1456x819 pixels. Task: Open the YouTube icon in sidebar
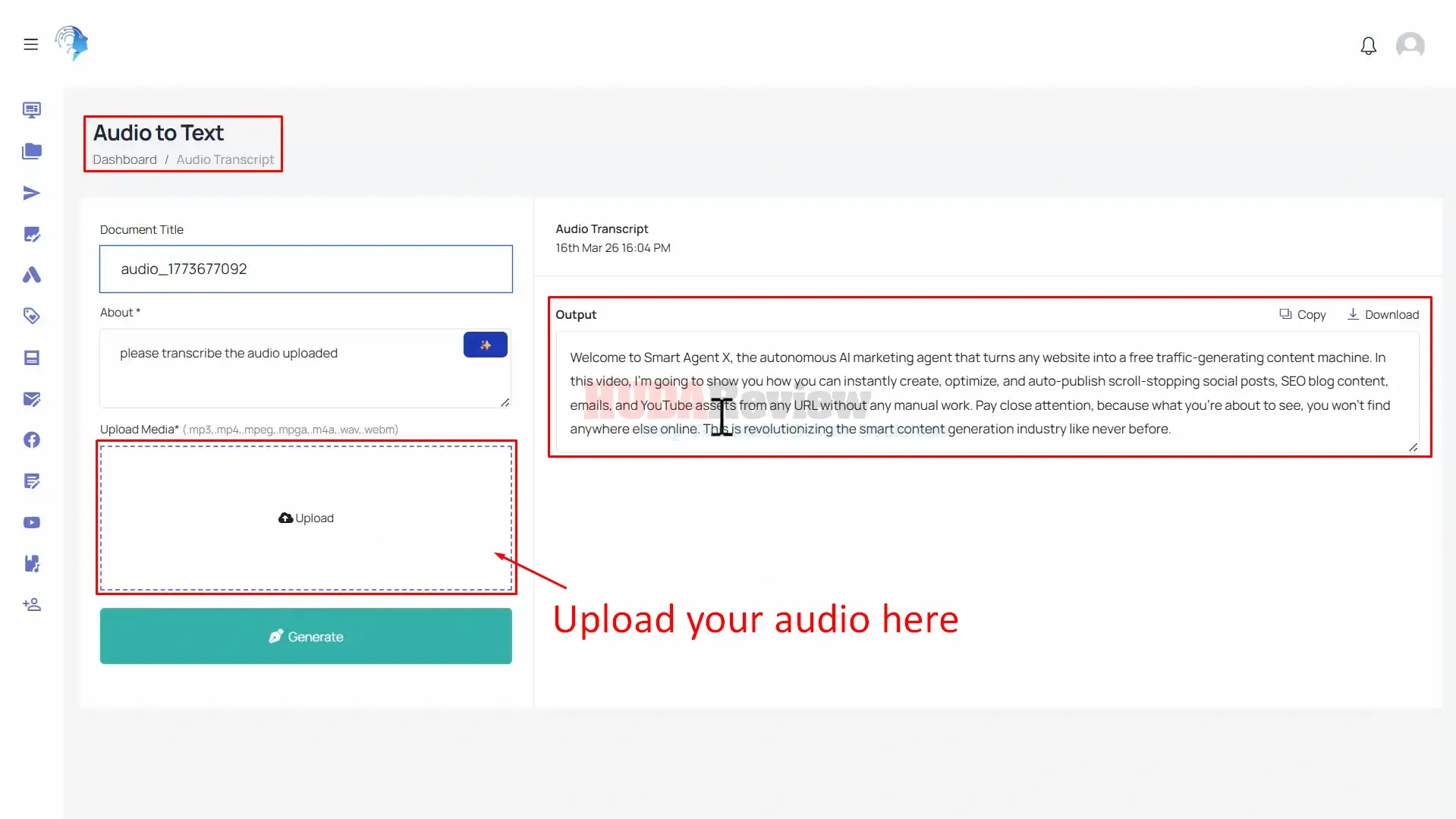point(31,522)
